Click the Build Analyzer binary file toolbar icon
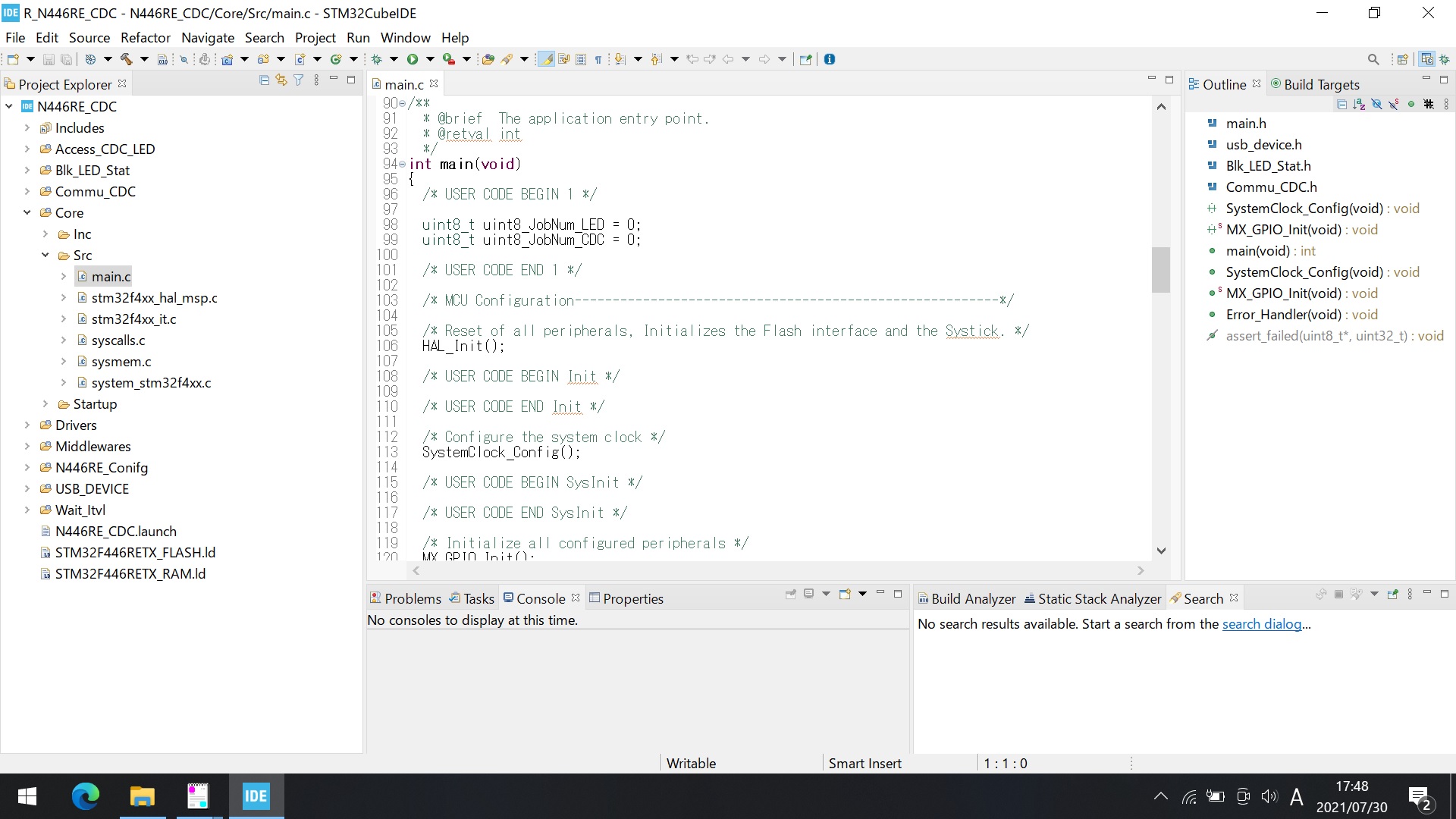 pyautogui.click(x=162, y=59)
